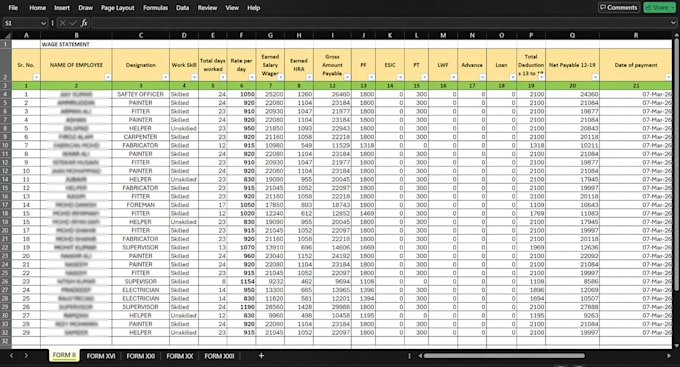Select the FOREMAN designation cell

[141, 205]
